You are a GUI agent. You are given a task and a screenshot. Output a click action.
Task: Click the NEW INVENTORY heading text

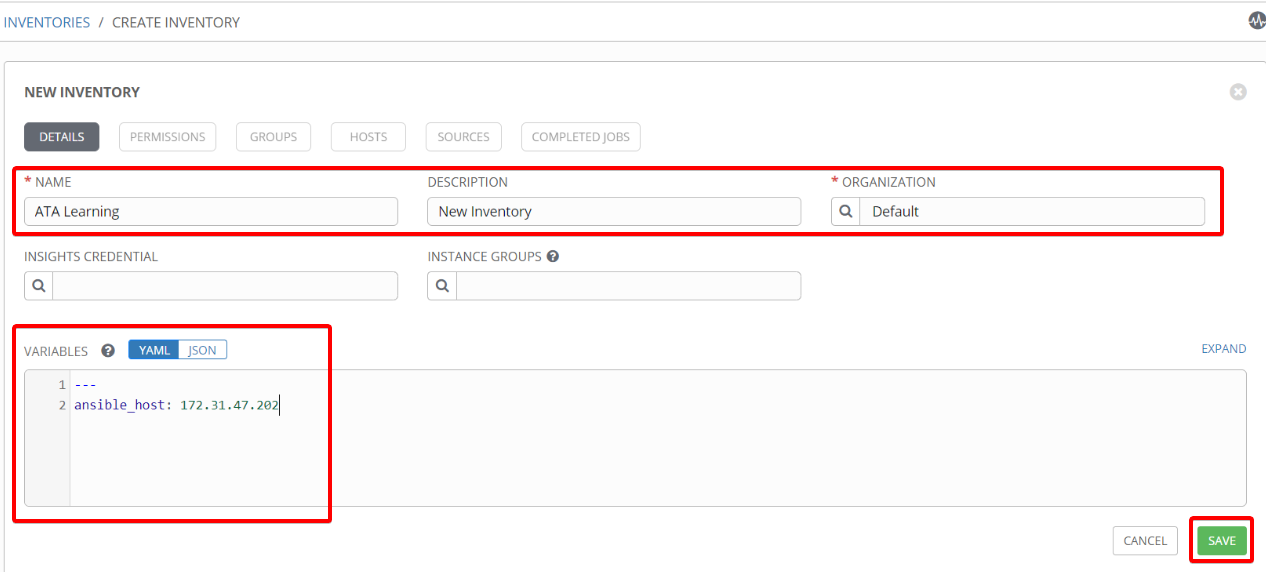click(x=82, y=92)
